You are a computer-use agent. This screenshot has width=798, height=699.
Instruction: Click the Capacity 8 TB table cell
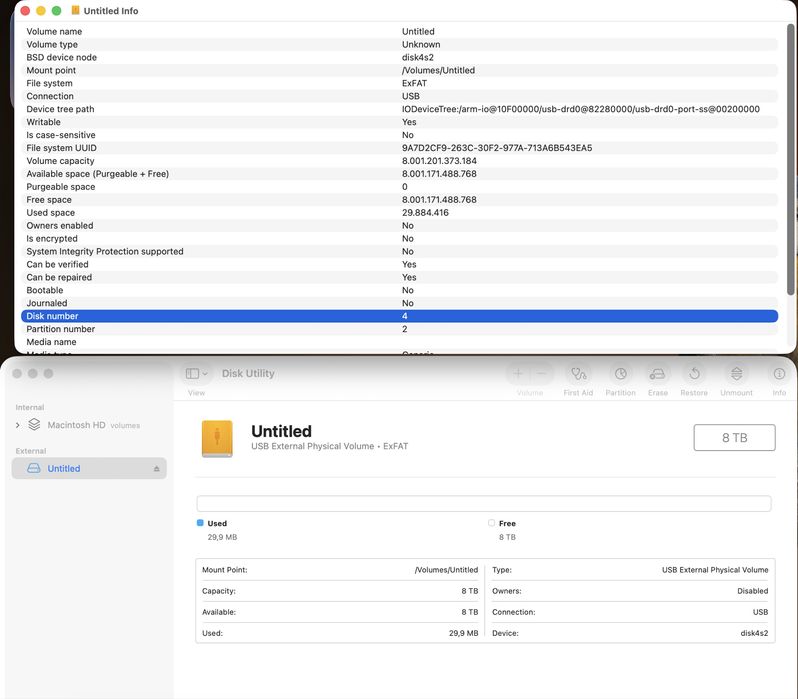pos(340,591)
